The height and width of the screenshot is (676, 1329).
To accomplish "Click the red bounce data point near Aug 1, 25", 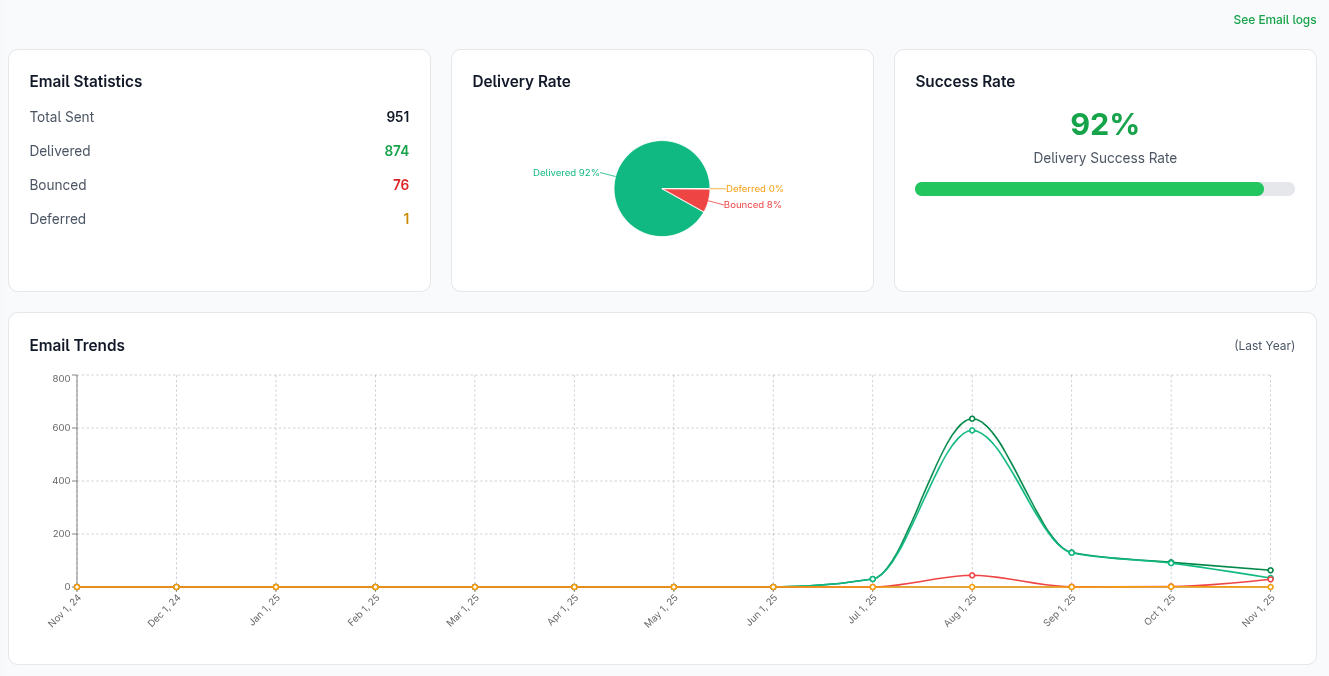I will 971,574.
